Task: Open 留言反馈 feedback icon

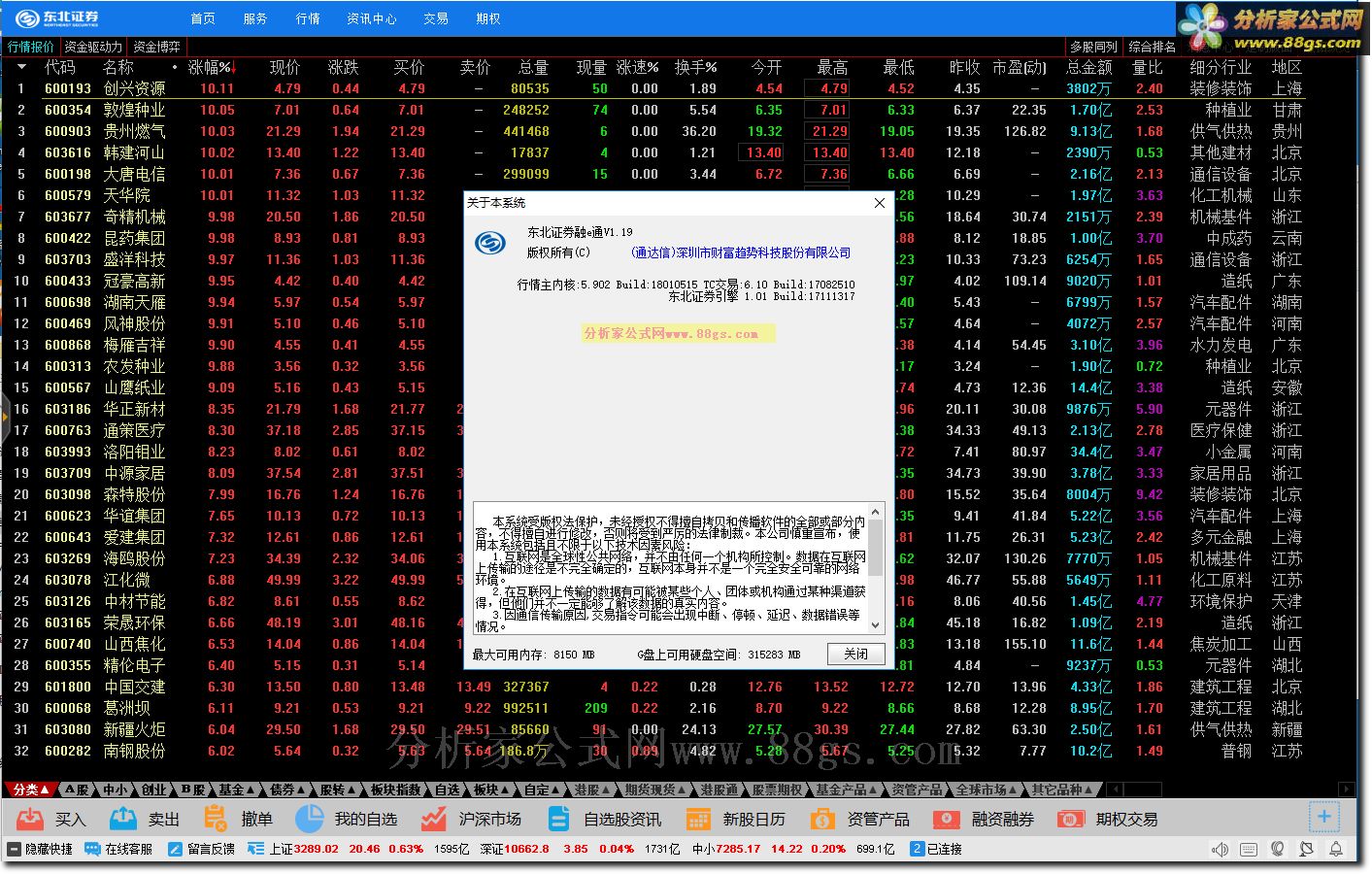Action: pos(175,849)
